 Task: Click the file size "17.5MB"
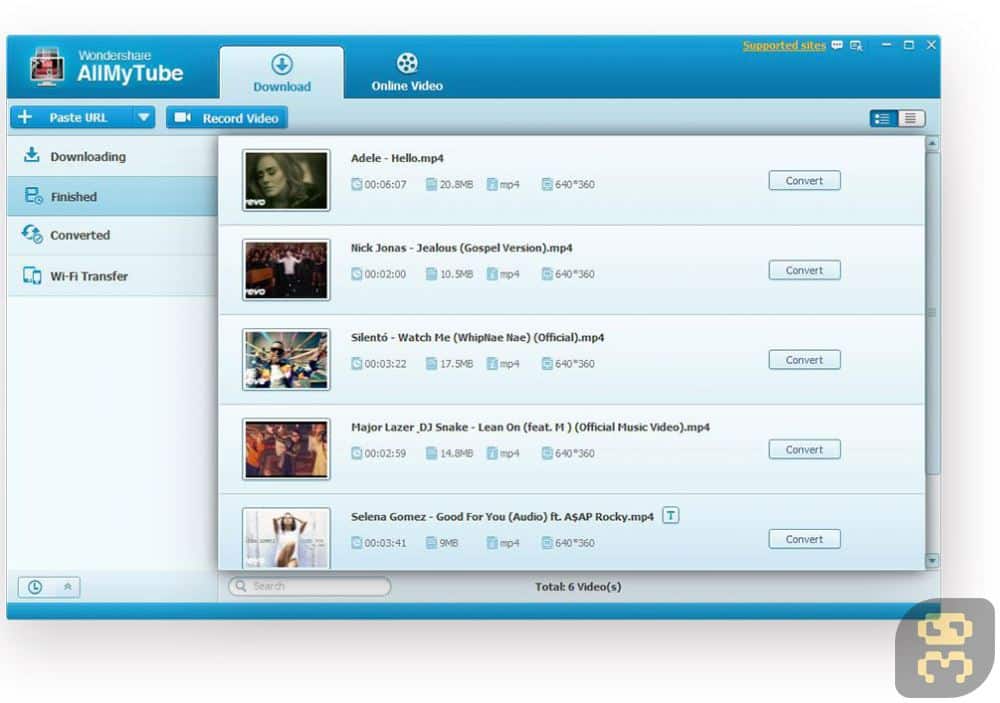[x=456, y=364]
